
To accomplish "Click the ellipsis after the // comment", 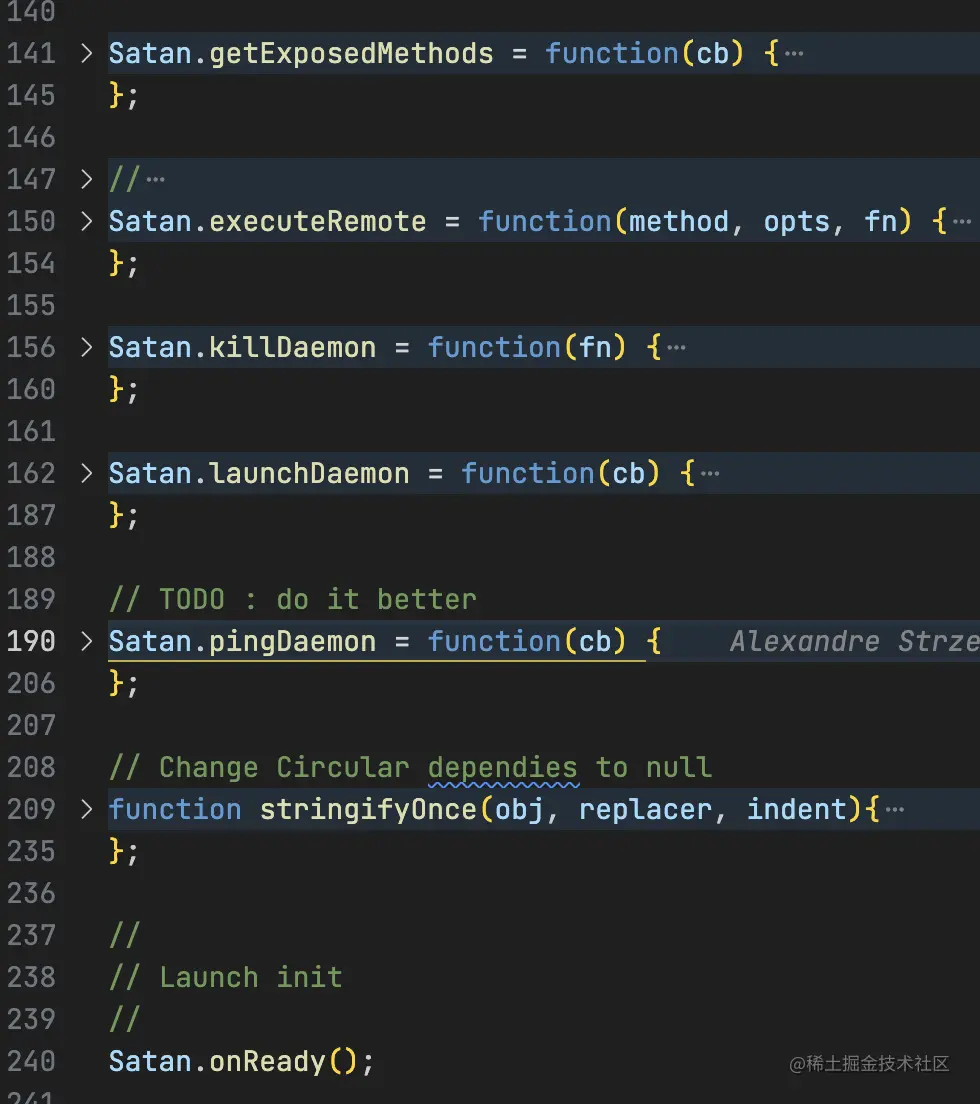I will (156, 180).
